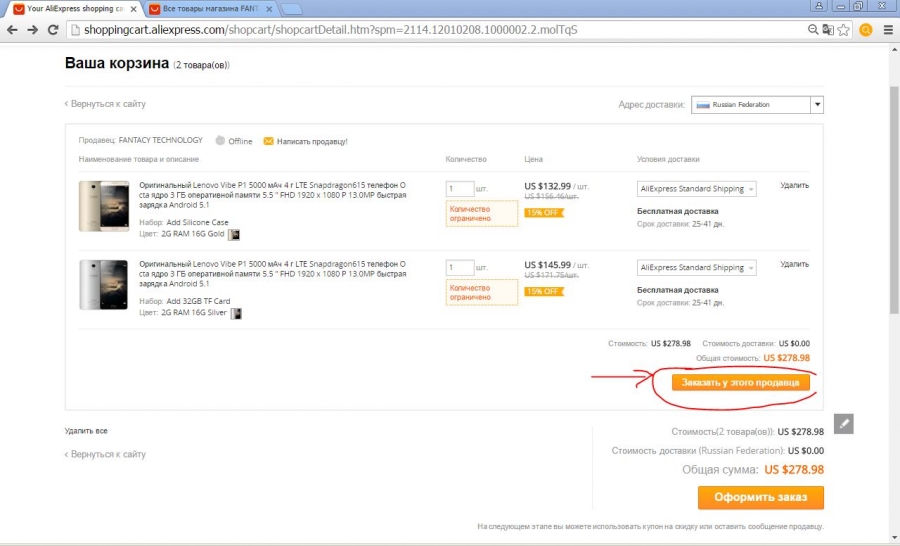The image size is (900, 546).
Task: Click the top Вернуться к сайту link
Action: 105,104
